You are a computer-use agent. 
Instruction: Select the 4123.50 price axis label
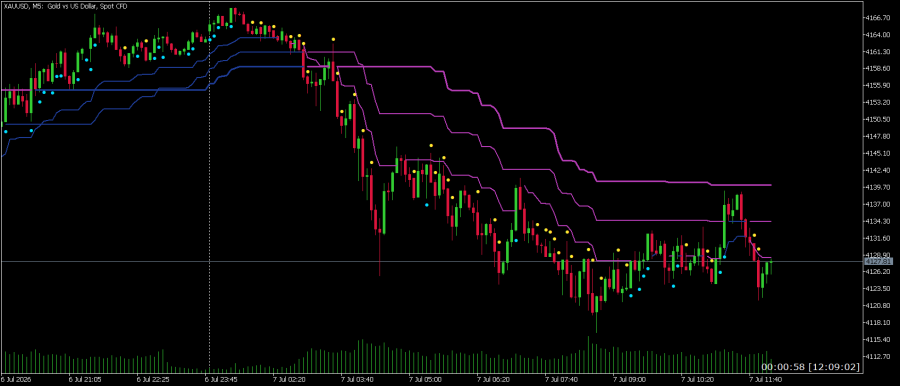coord(878,289)
